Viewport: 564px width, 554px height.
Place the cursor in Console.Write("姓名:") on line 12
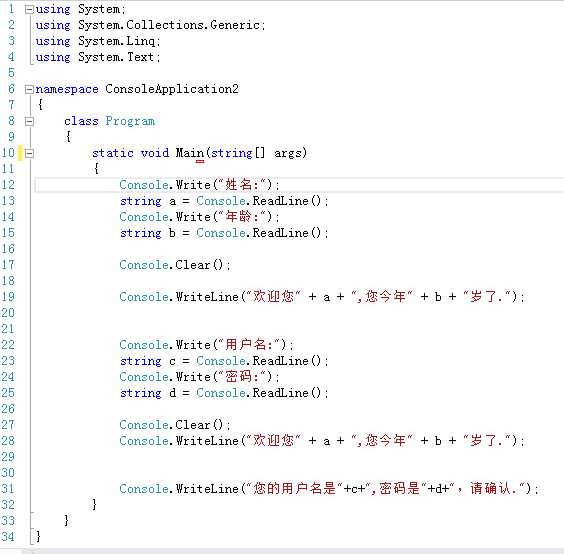click(199, 185)
